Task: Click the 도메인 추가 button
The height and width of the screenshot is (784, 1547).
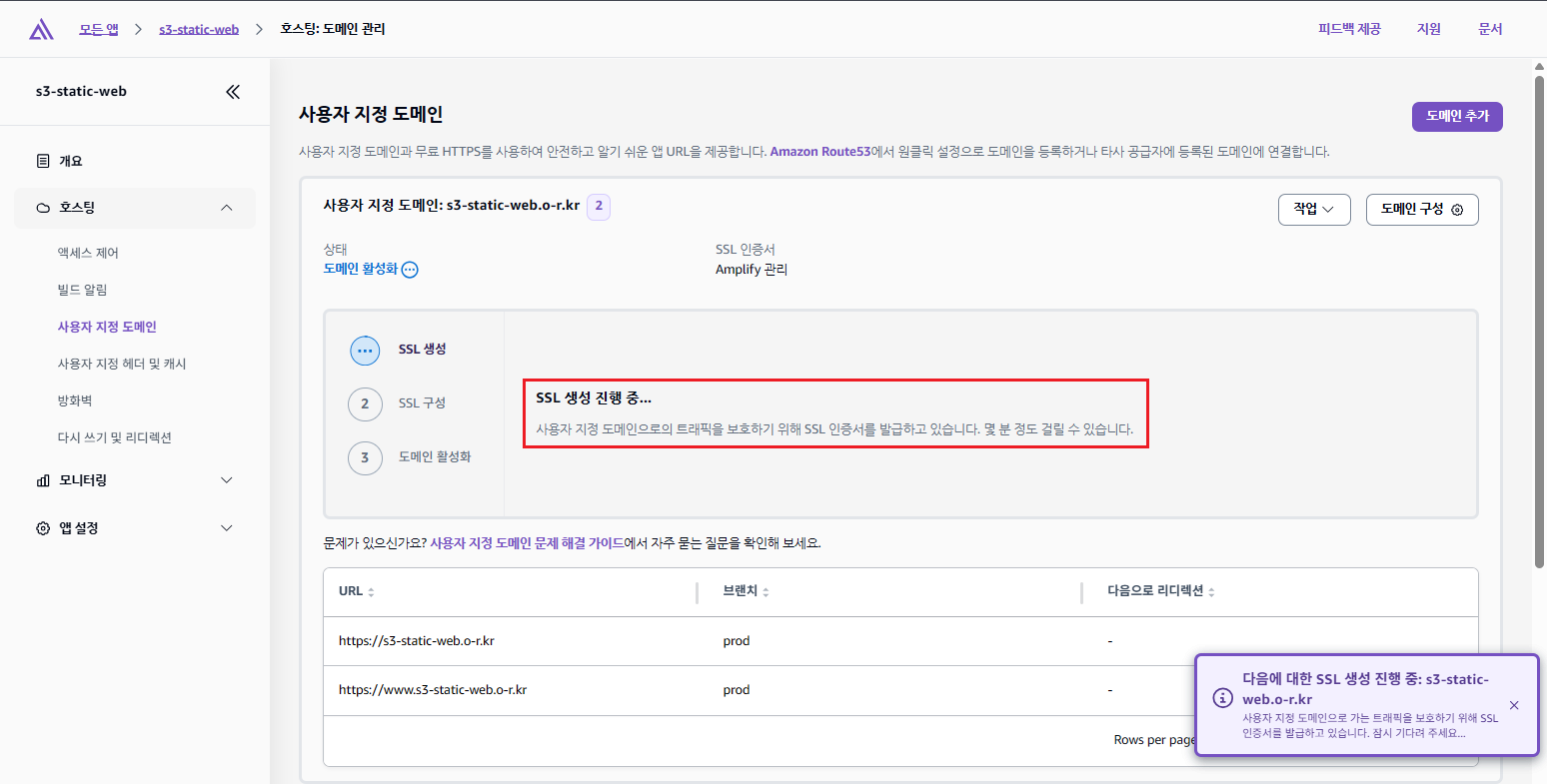Action: [1456, 116]
